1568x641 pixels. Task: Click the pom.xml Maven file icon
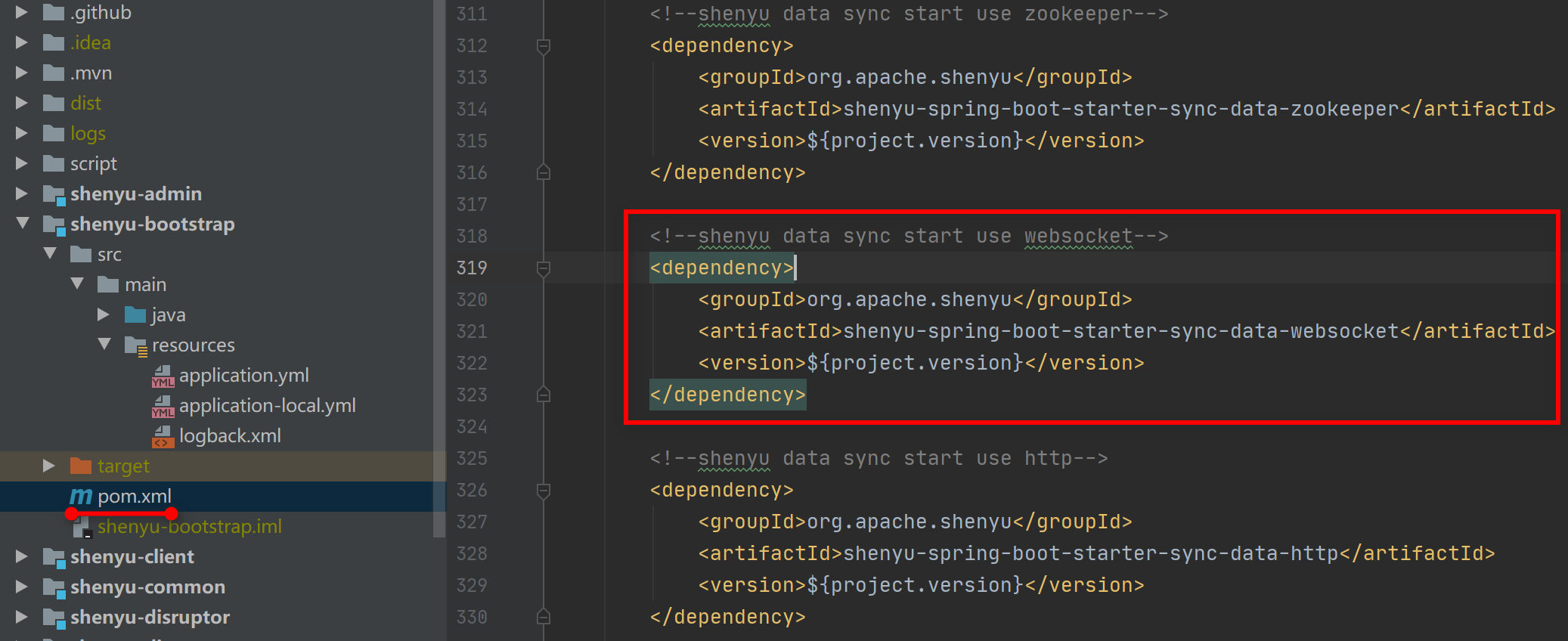pos(80,497)
